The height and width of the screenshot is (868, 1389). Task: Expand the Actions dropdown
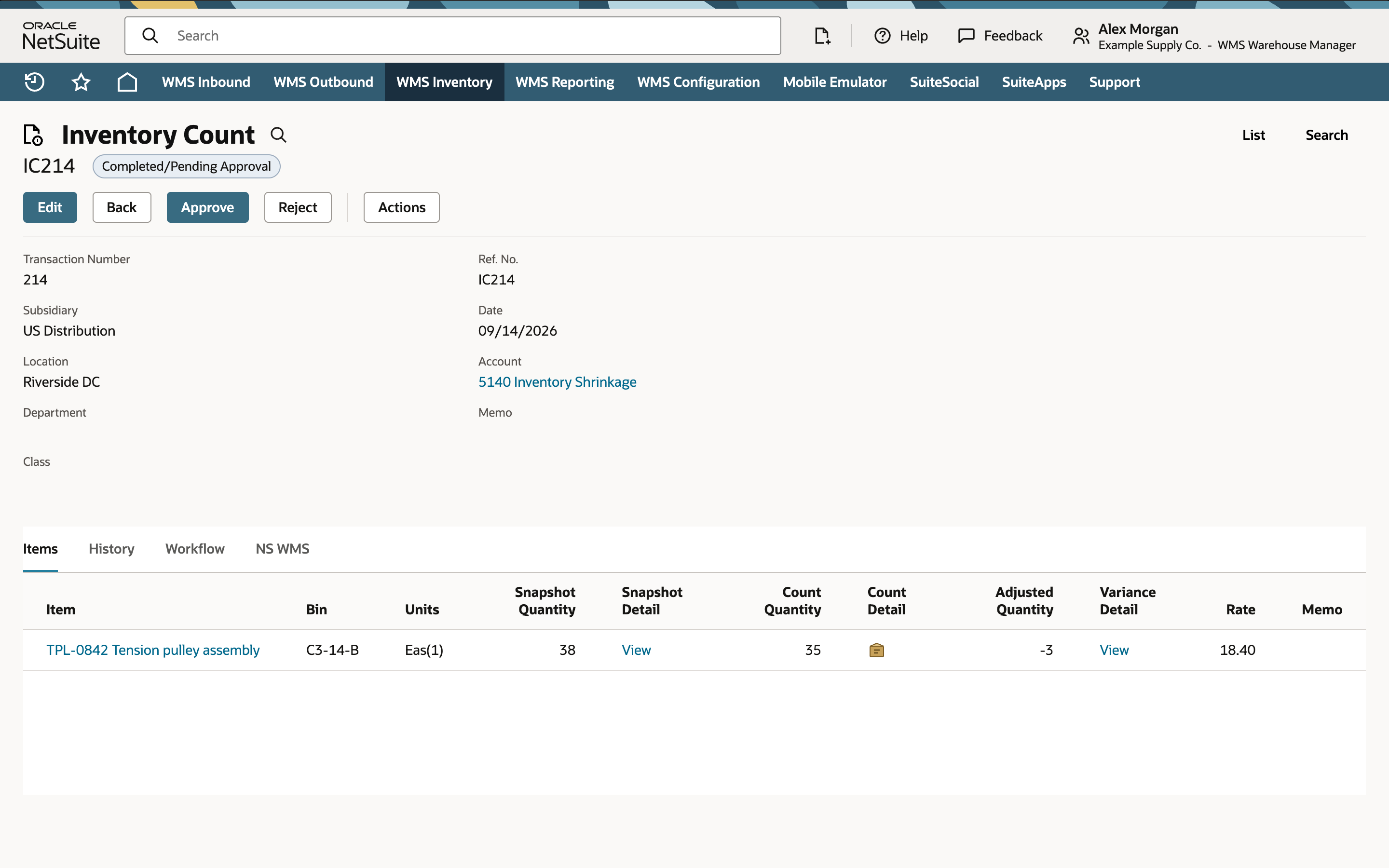(x=402, y=207)
